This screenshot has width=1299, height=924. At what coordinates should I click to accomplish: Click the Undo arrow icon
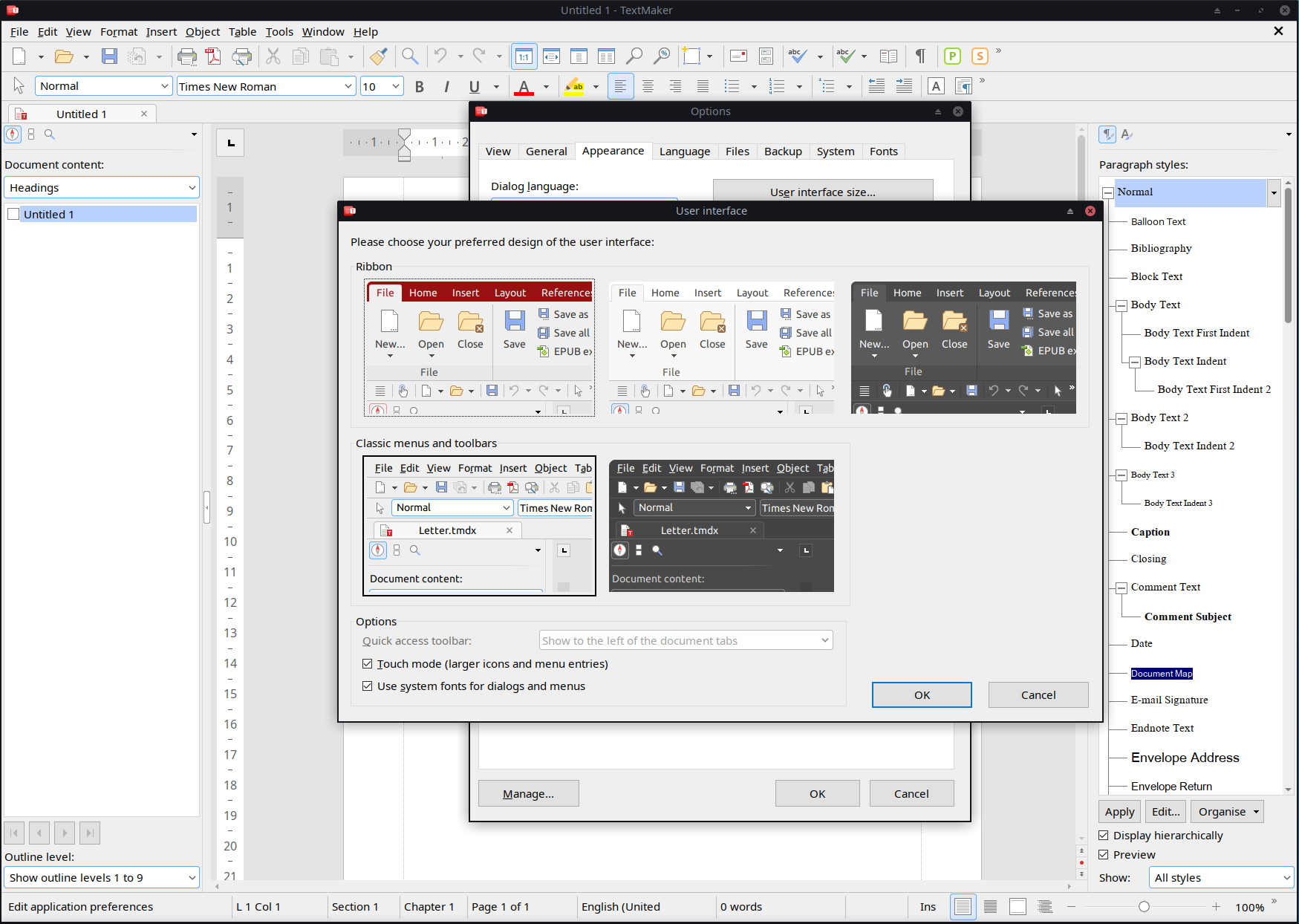pos(440,56)
